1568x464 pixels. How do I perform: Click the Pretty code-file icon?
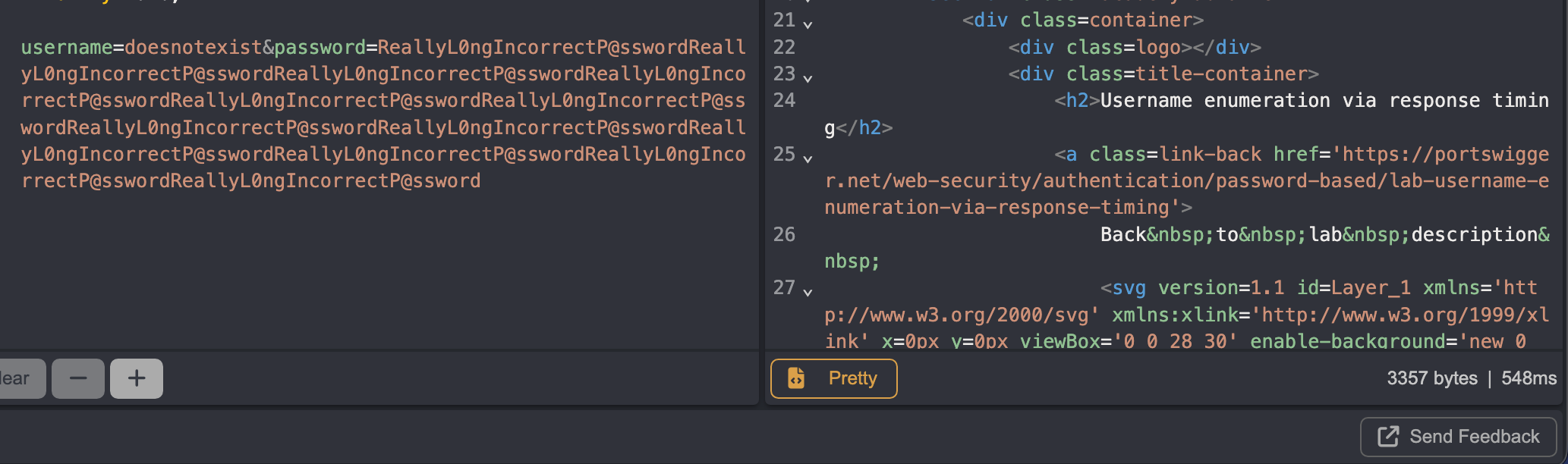(796, 378)
